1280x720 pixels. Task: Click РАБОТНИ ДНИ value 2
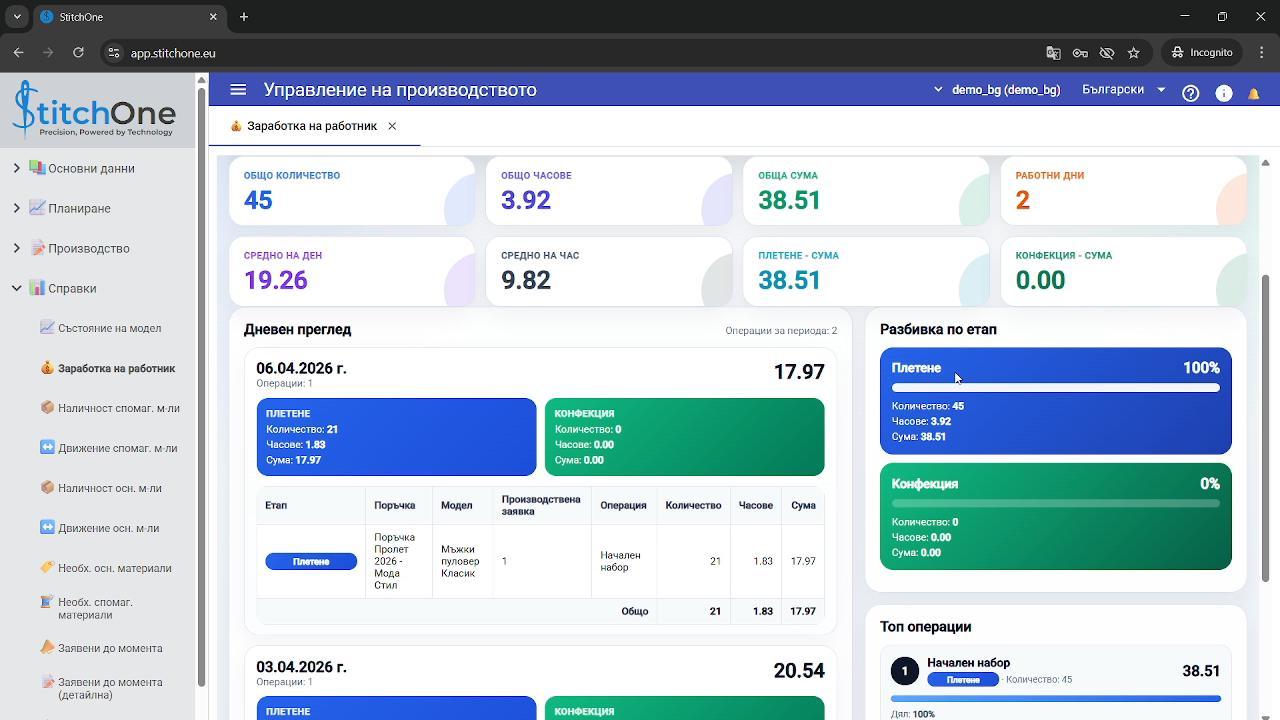click(x=1022, y=200)
